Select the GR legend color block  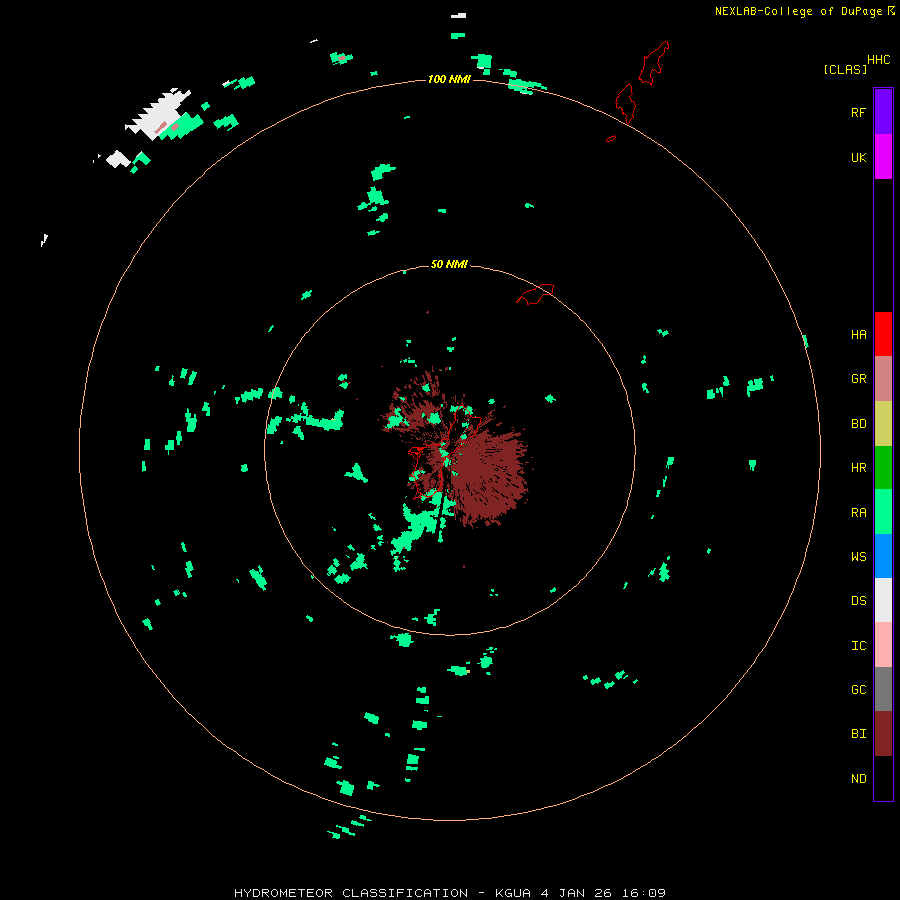pos(883,379)
